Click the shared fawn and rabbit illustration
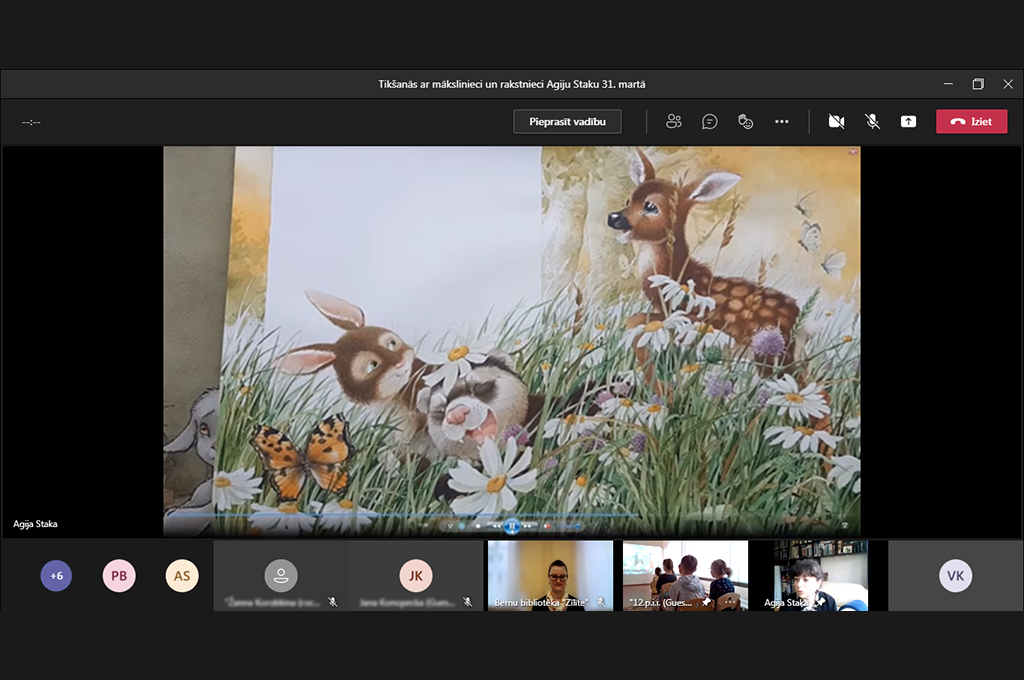The height and width of the screenshot is (680, 1024). (511, 341)
